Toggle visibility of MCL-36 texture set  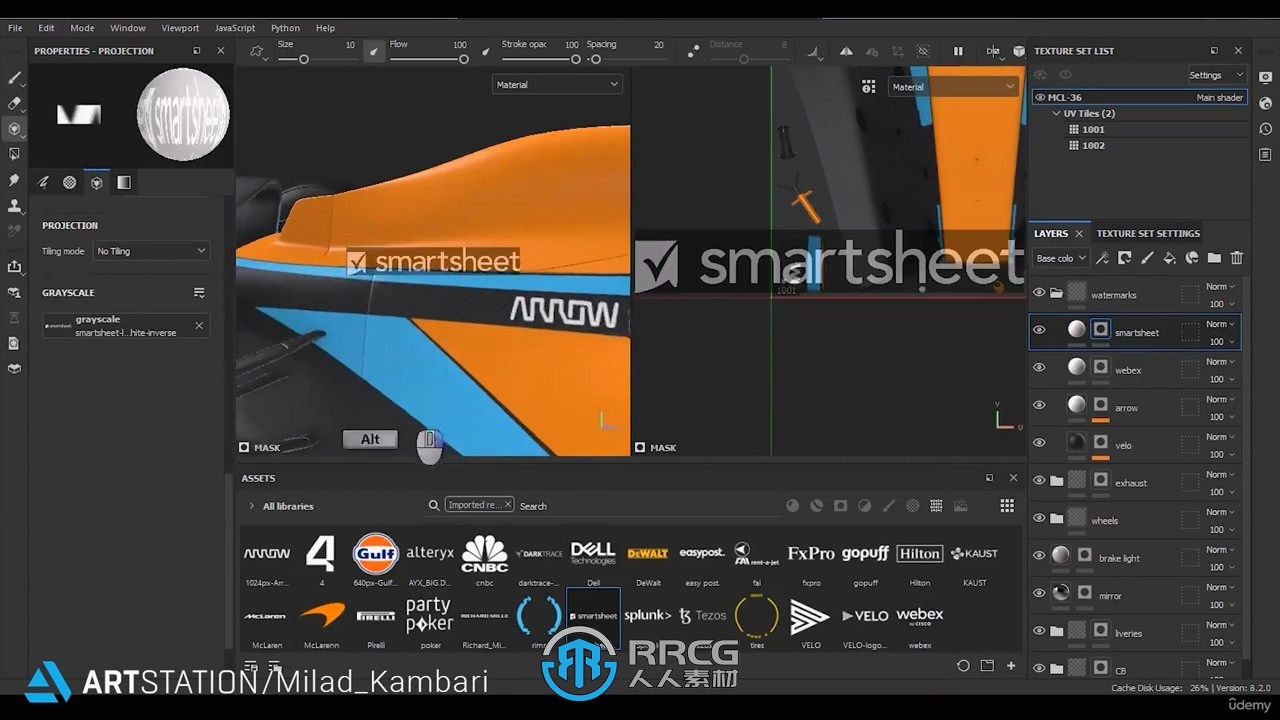pyautogui.click(x=1040, y=98)
